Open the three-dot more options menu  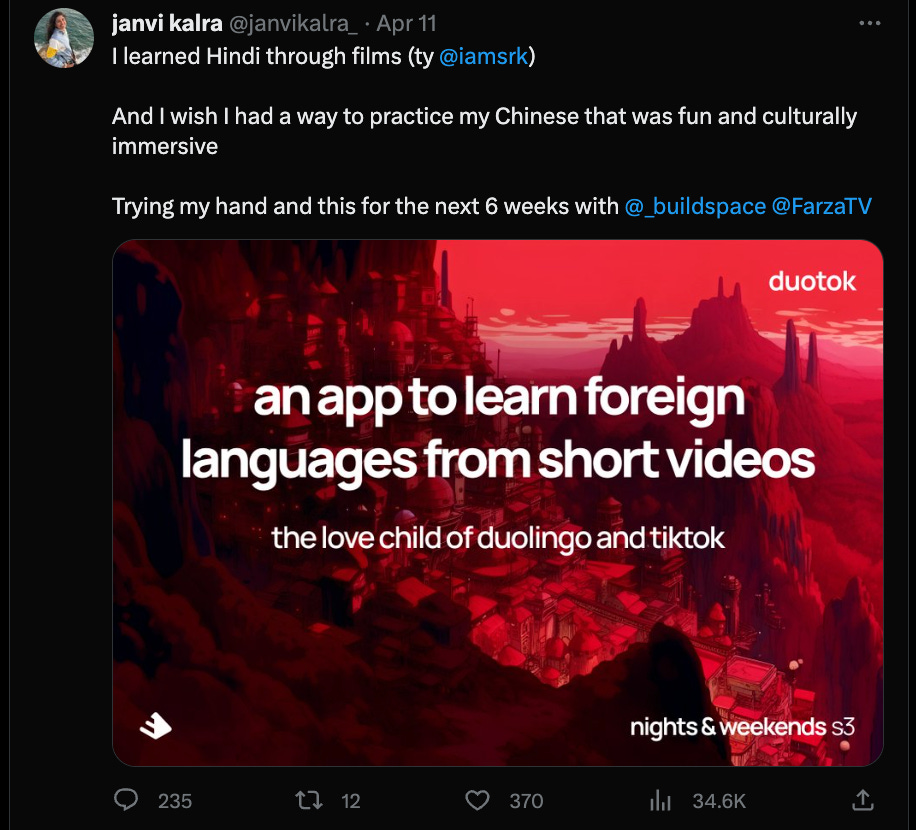[x=869, y=23]
